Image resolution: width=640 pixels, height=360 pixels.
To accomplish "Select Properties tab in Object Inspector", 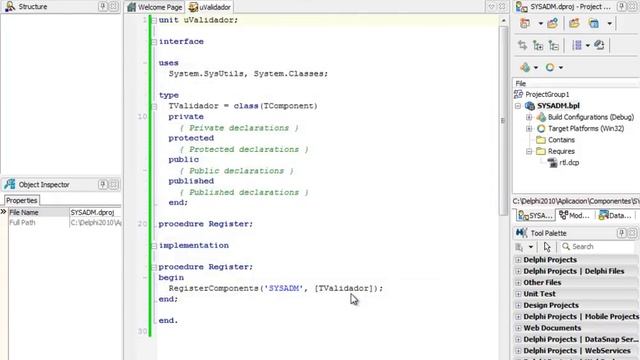I will tap(22, 200).
